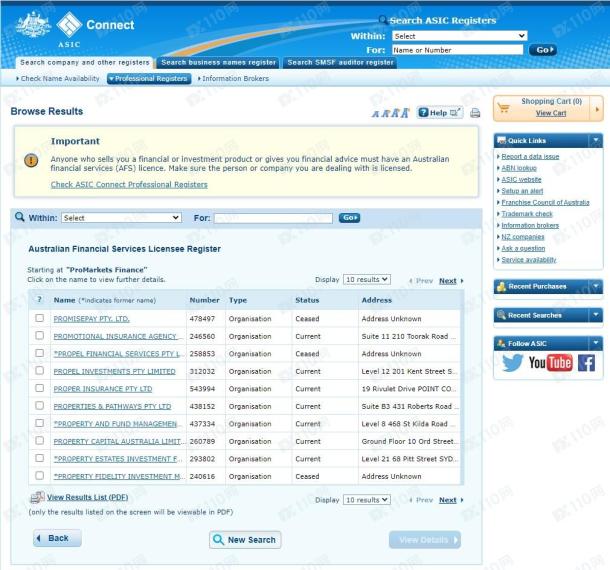Open the YouTube icon under Follow ASIC
Image resolution: width=610 pixels, height=570 pixels.
(550, 363)
